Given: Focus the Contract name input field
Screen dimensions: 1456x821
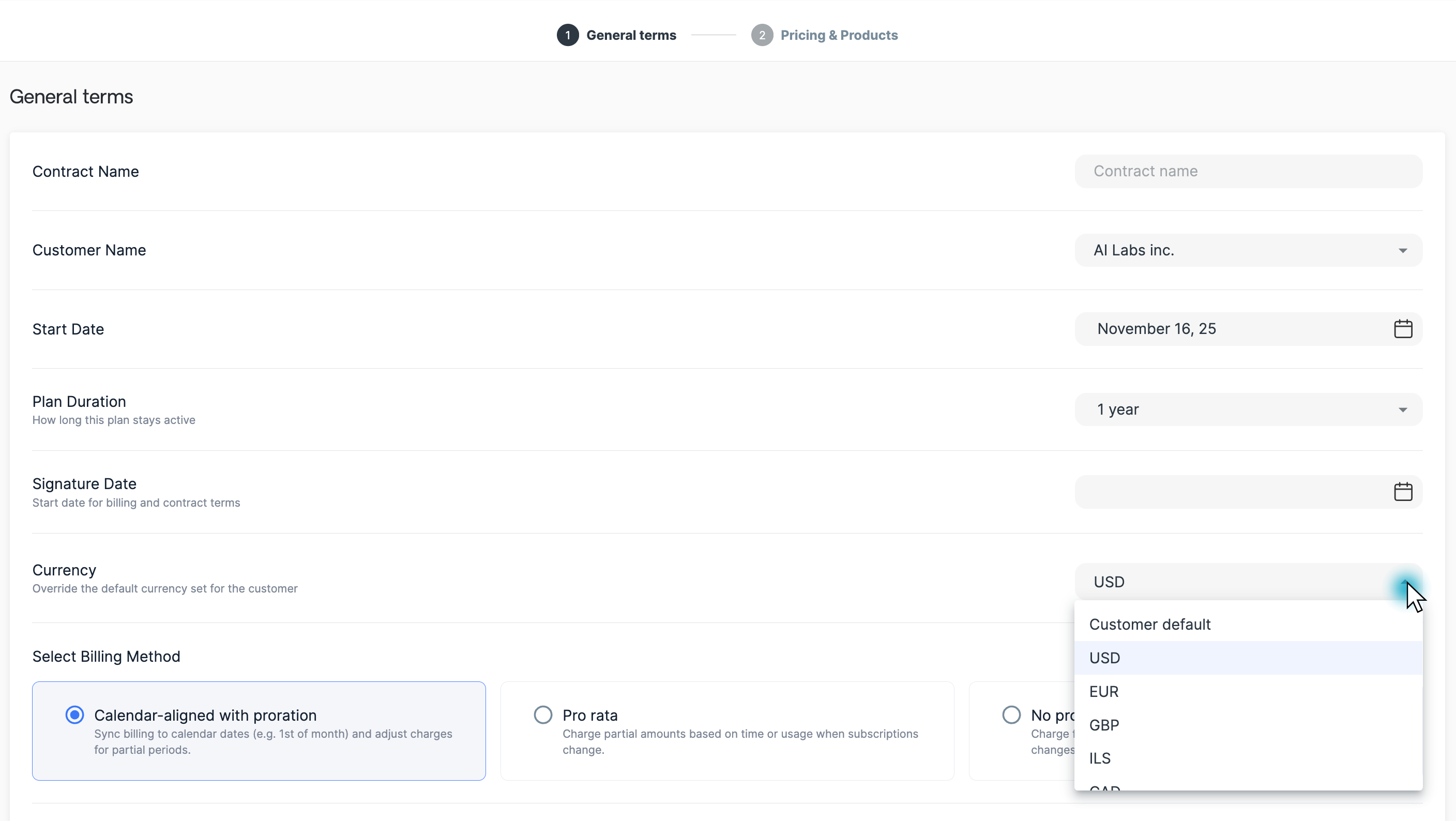Looking at the screenshot, I should coord(1248,171).
